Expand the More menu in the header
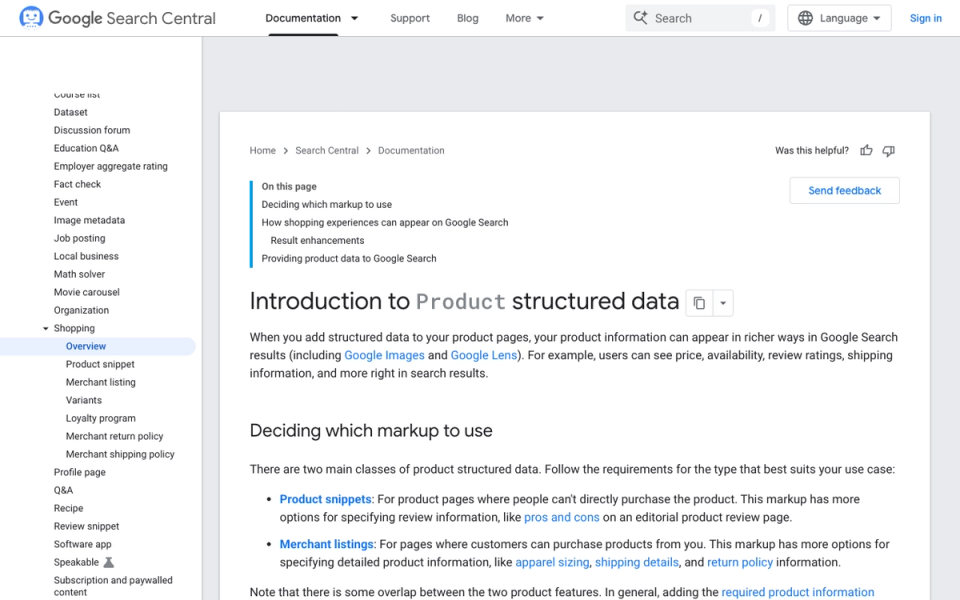The image size is (960, 600). 524,18
